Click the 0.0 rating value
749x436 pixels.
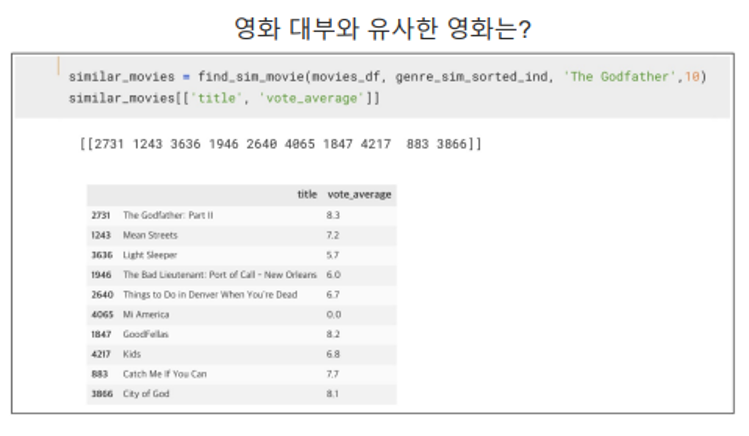(x=333, y=315)
